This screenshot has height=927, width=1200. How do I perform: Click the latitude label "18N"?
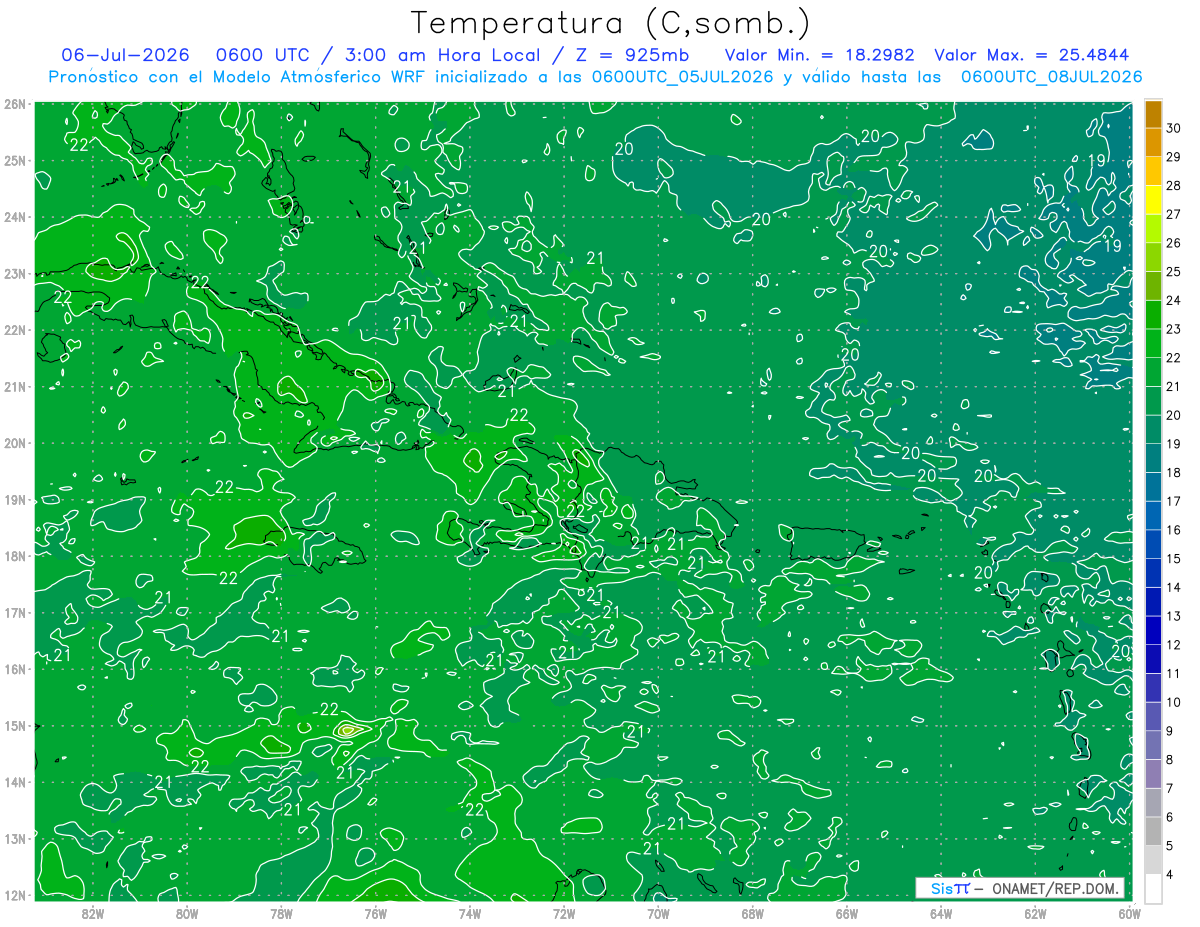[14, 556]
